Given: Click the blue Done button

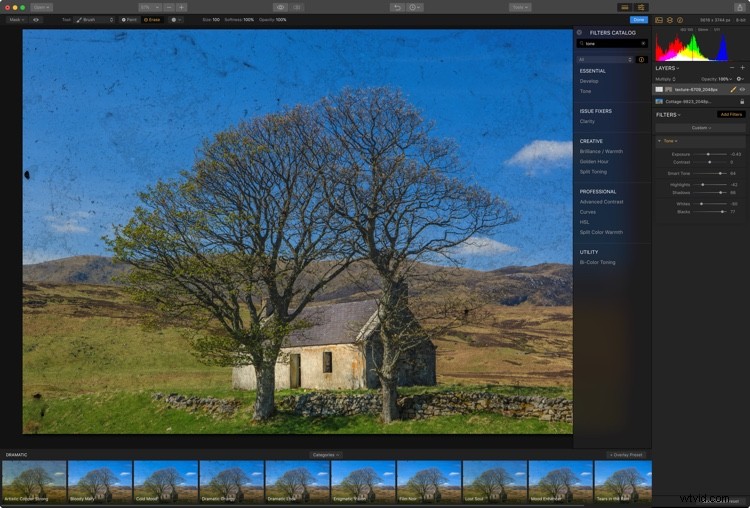Looking at the screenshot, I should pos(639,20).
